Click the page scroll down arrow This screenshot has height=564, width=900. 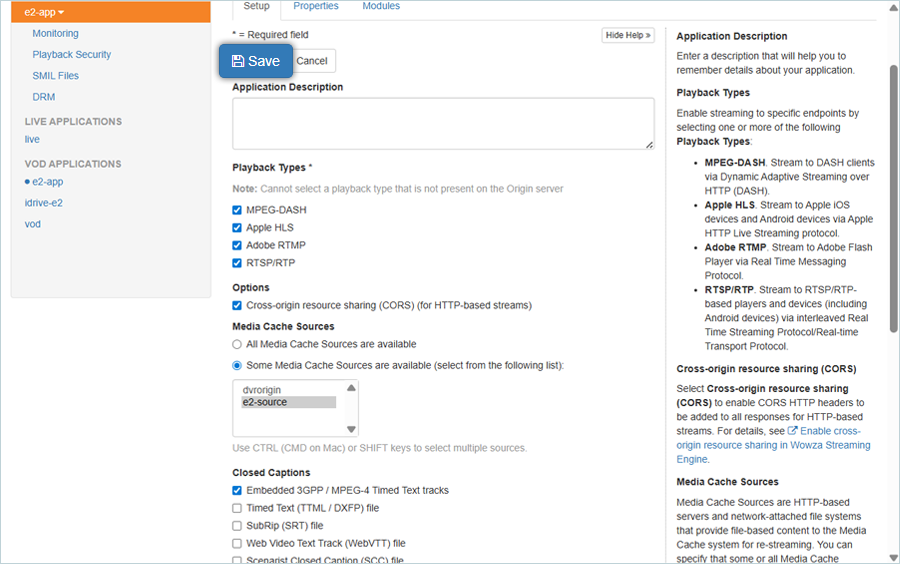[894, 557]
